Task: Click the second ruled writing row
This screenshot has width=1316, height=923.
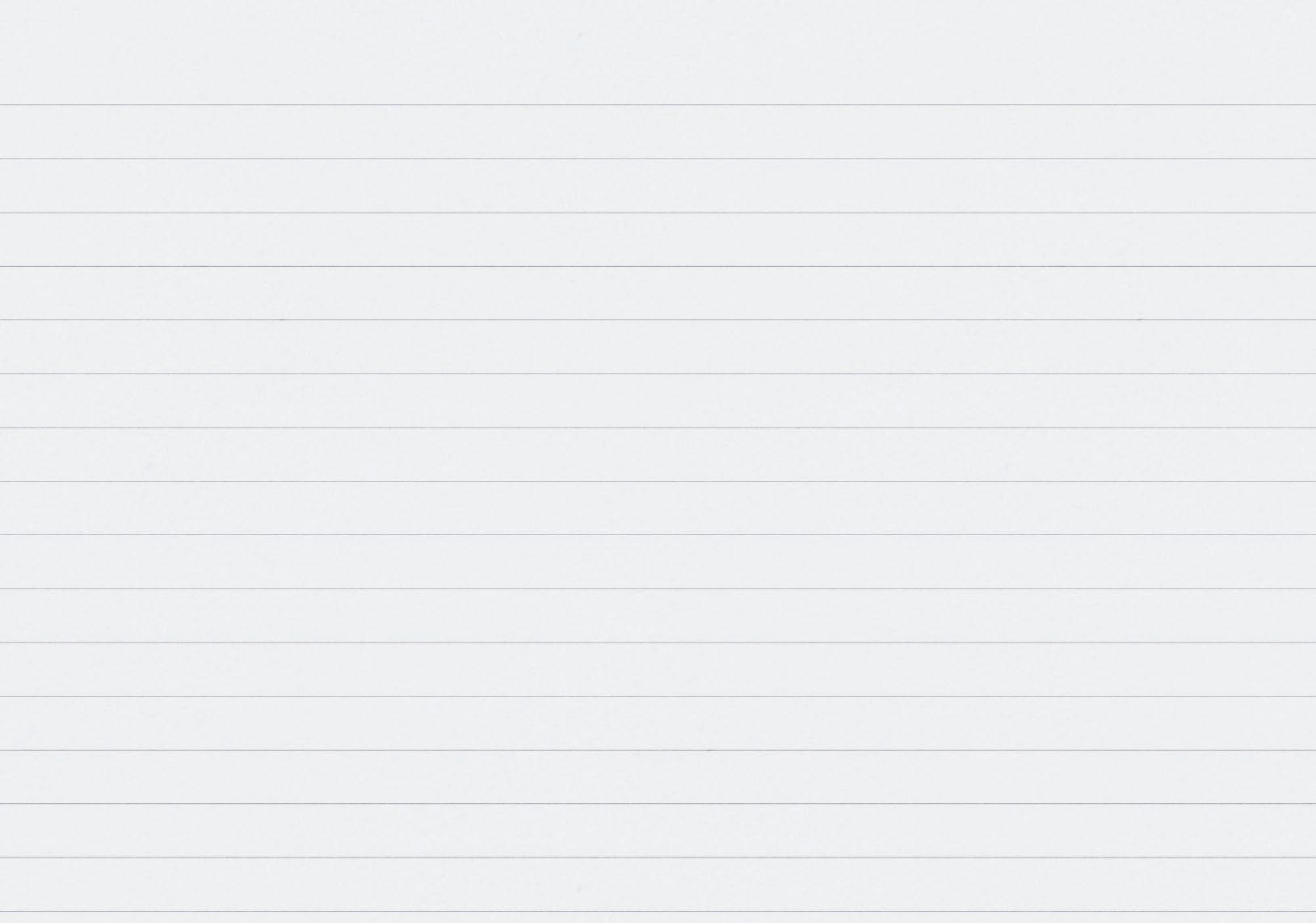Action: coord(658,186)
